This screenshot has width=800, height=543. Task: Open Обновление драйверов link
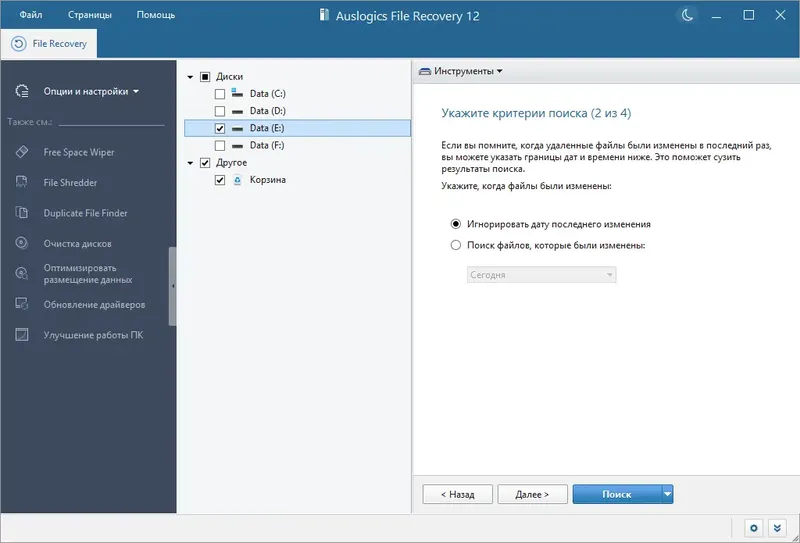[x=94, y=305]
